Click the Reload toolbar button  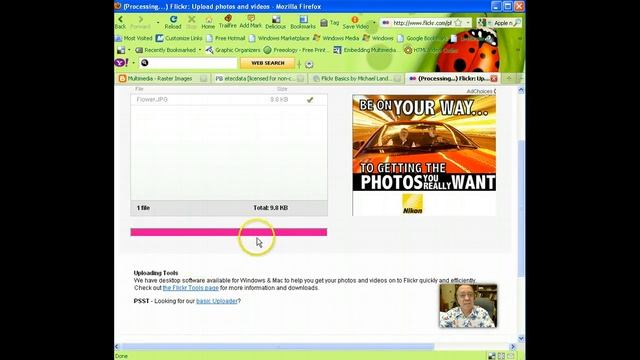pos(173,22)
